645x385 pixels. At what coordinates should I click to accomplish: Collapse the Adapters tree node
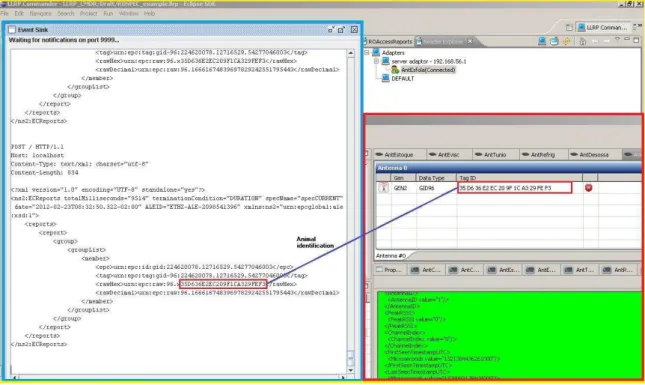click(x=367, y=53)
